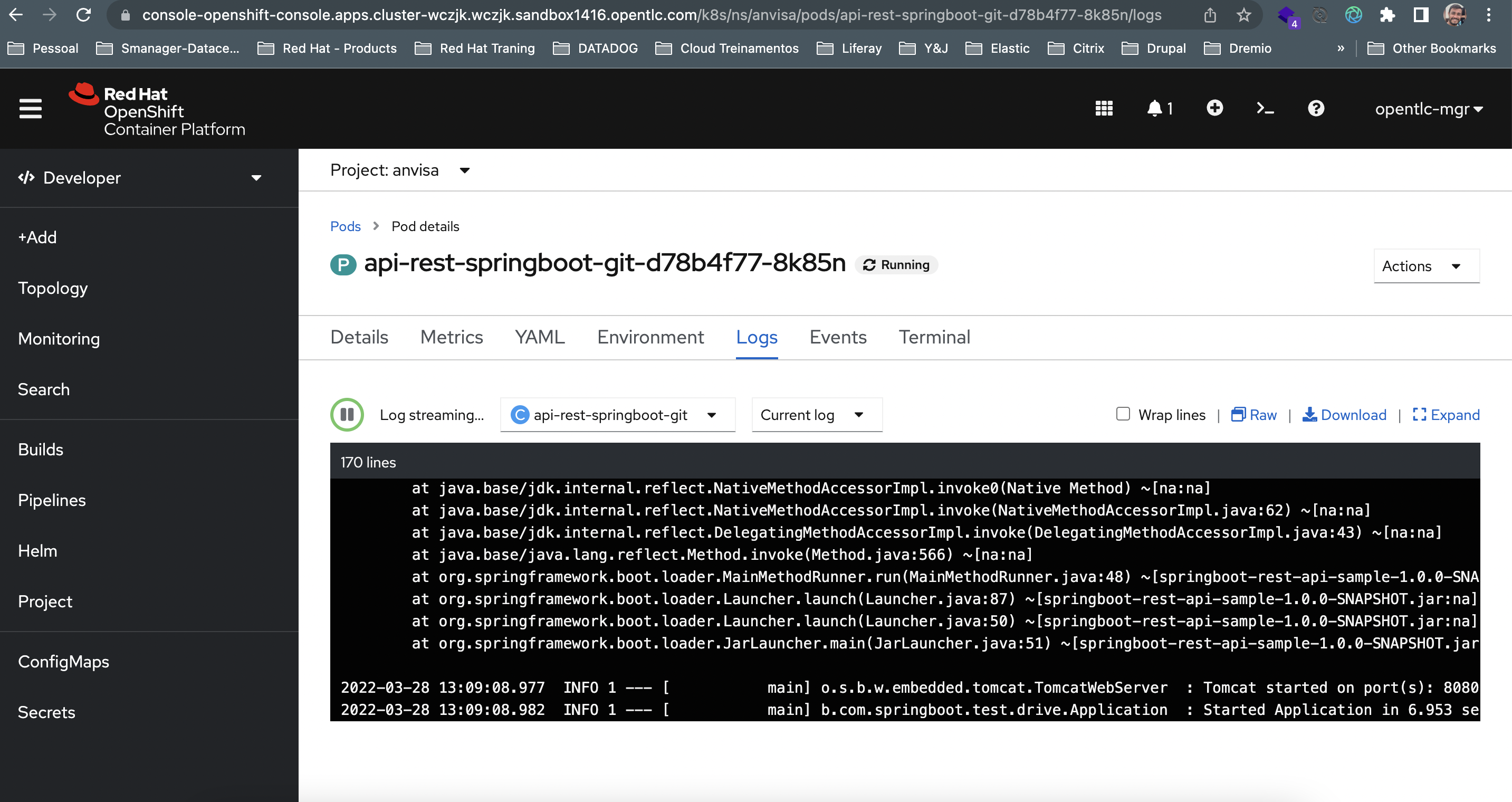This screenshot has width=1512, height=802.
Task: Bookmark the page via the star icon
Action: click(1243, 15)
